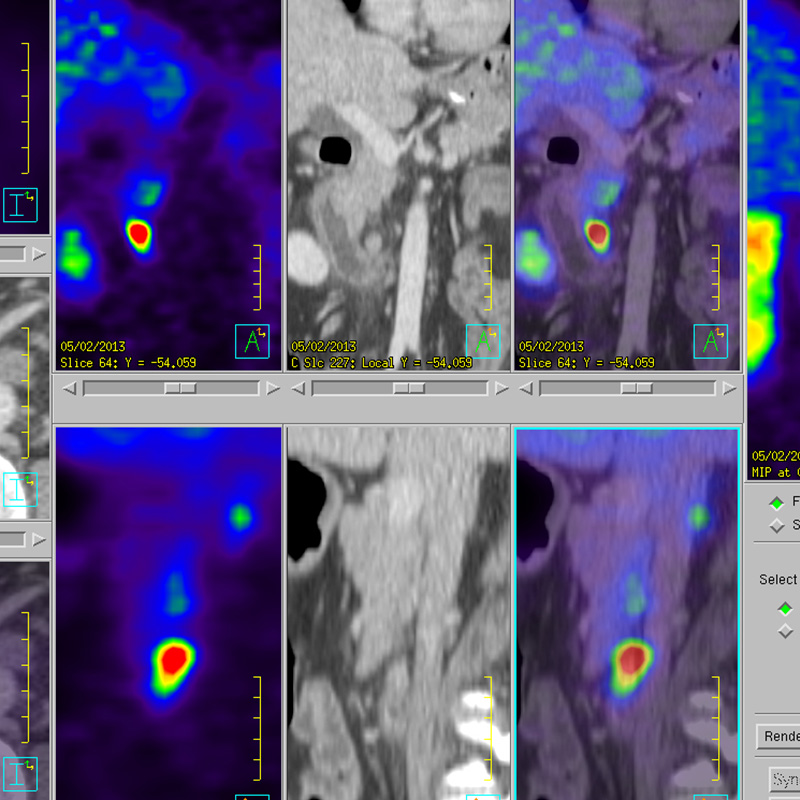Image resolution: width=800 pixels, height=800 pixels.
Task: Click the 'I' orientation icon on the fused axial strip
Action: click(x=20, y=774)
